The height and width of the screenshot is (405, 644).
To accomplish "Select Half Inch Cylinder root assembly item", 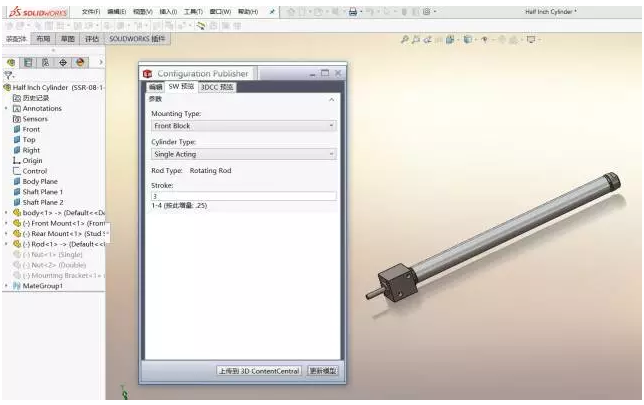I will pyautogui.click(x=53, y=87).
